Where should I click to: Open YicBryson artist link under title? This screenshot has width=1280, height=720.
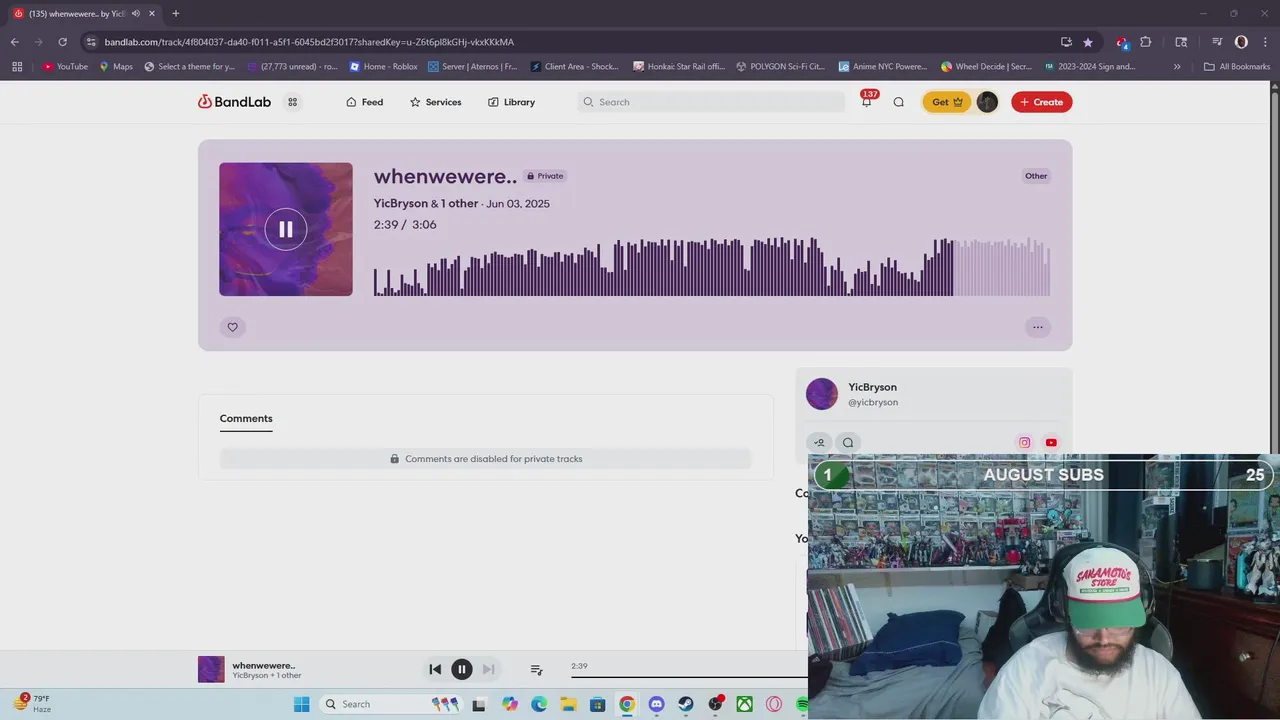point(401,203)
